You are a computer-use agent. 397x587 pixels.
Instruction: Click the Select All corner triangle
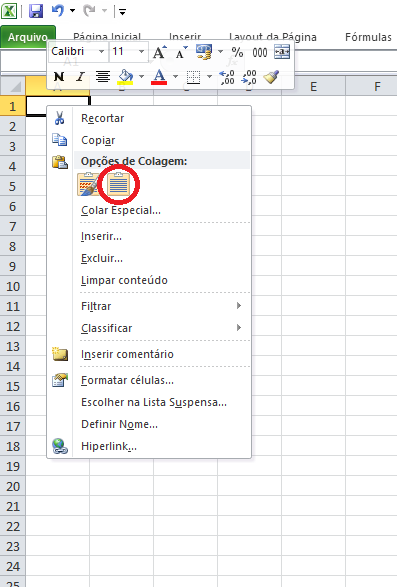click(13, 86)
